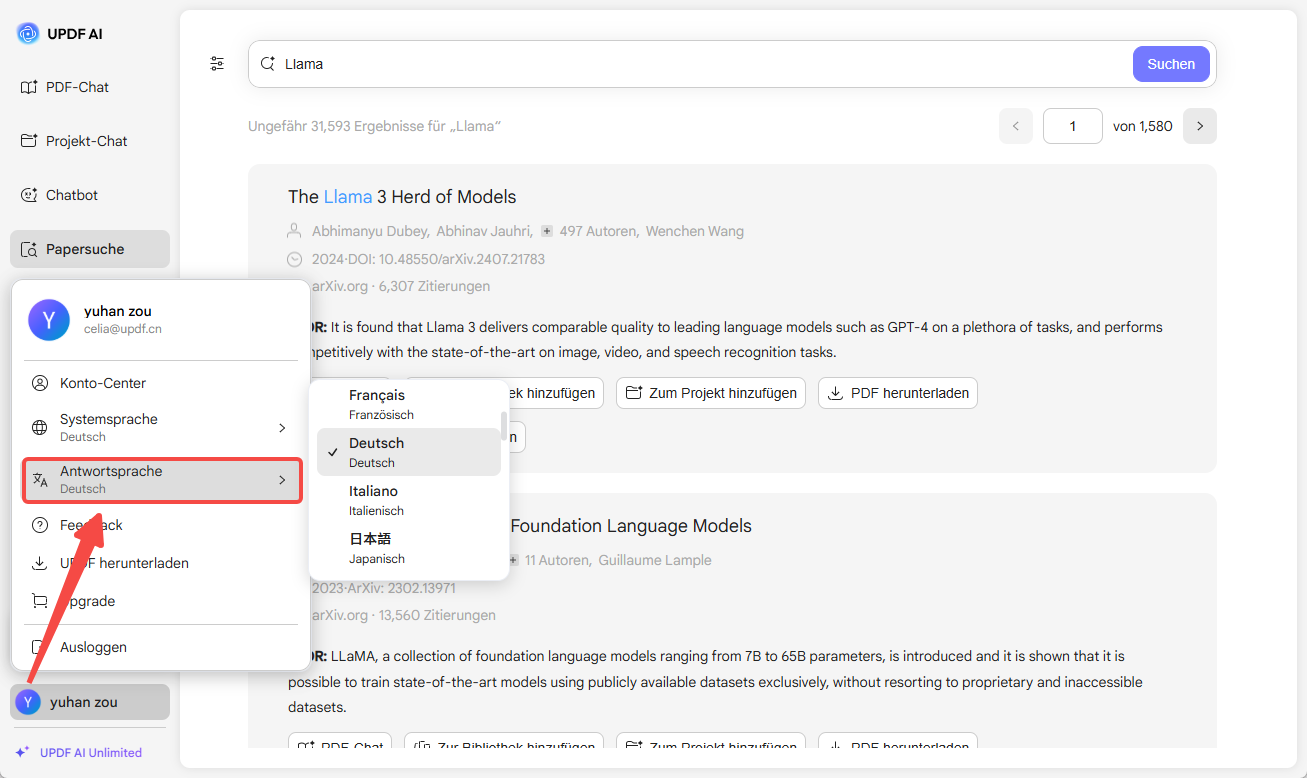Click the Papersuche magnifier icon
1307x778 pixels.
[29, 249]
